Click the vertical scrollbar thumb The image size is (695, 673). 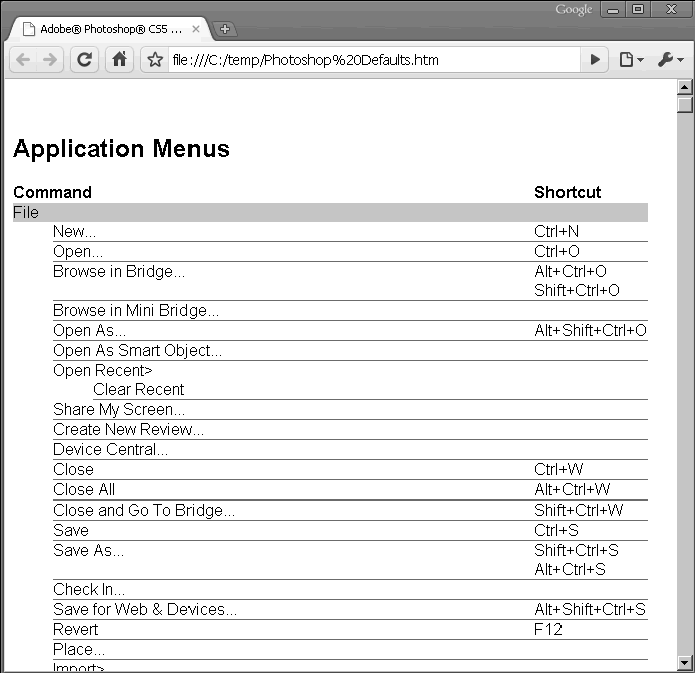685,104
